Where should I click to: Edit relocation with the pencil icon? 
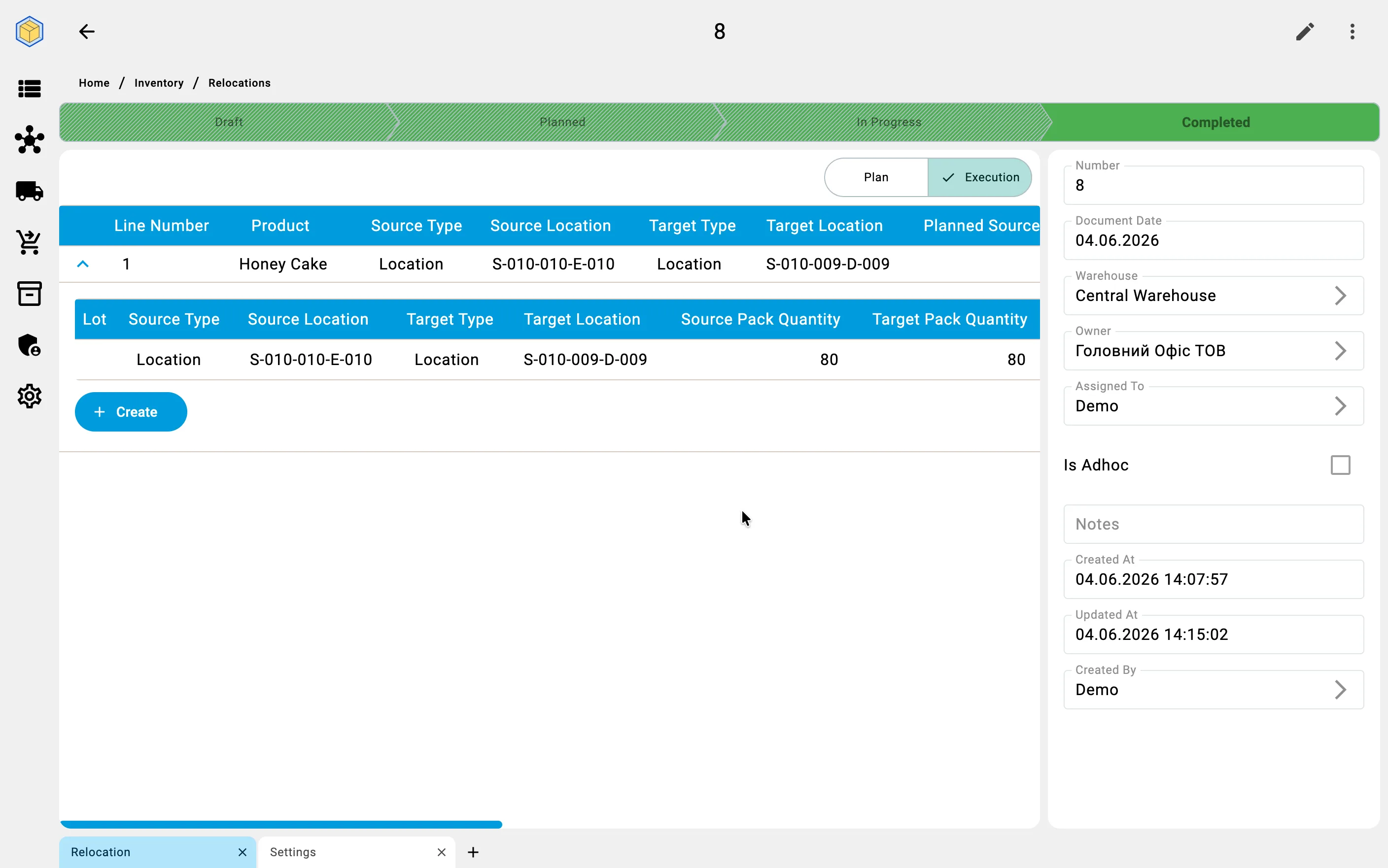coord(1305,32)
